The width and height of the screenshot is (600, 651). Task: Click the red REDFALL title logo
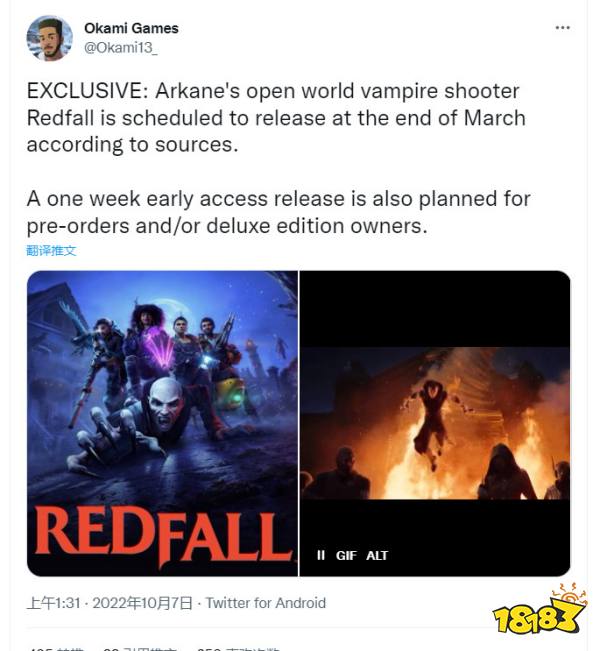(x=163, y=537)
